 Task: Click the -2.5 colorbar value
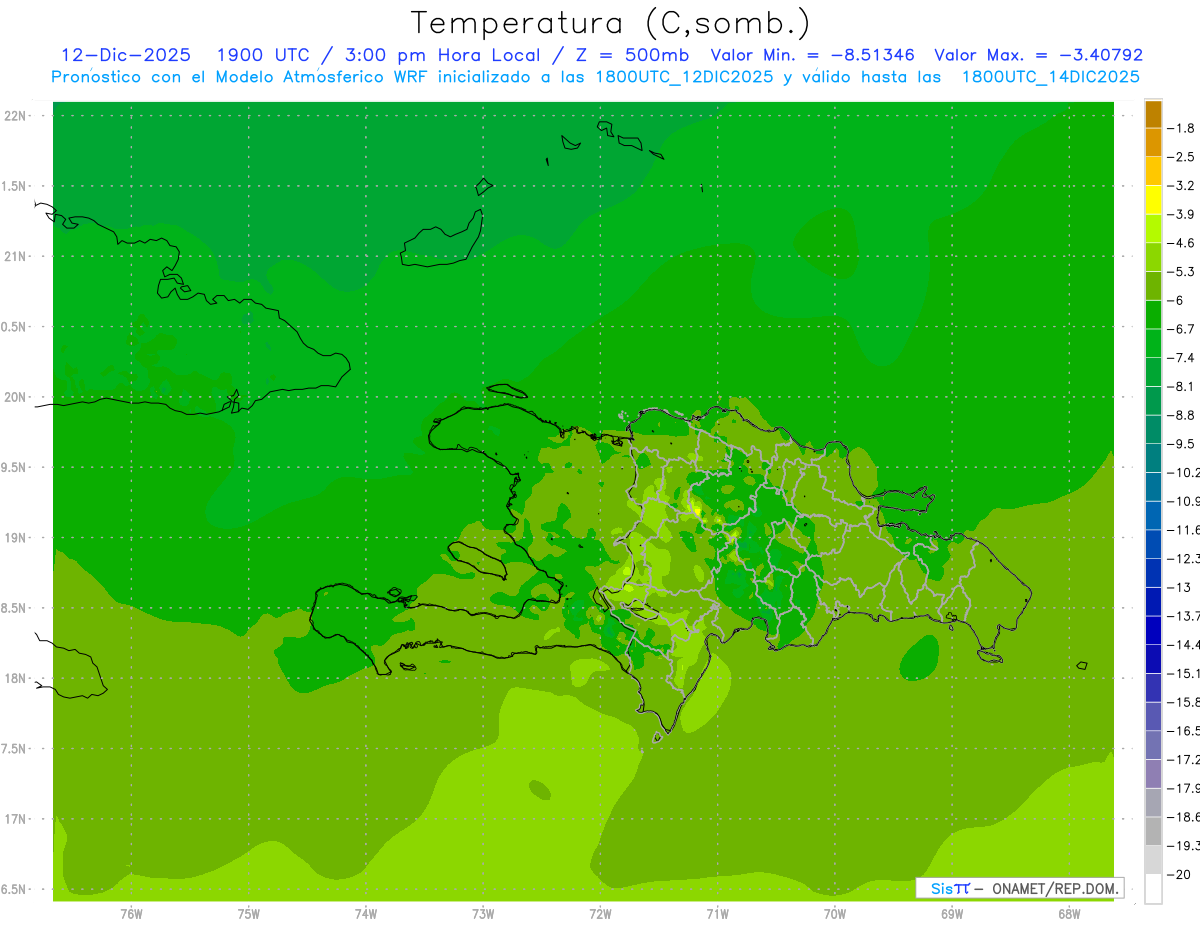click(1182, 157)
